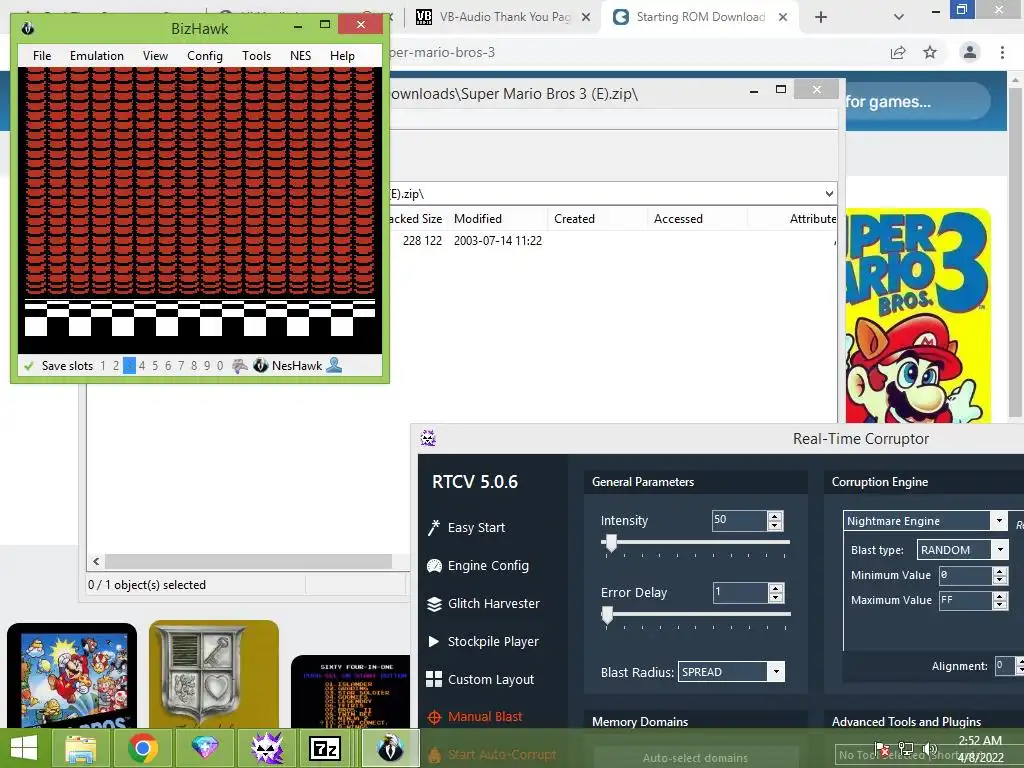Open the Chrome profile avatar icon
This screenshot has width=1024, height=768.
click(x=970, y=52)
